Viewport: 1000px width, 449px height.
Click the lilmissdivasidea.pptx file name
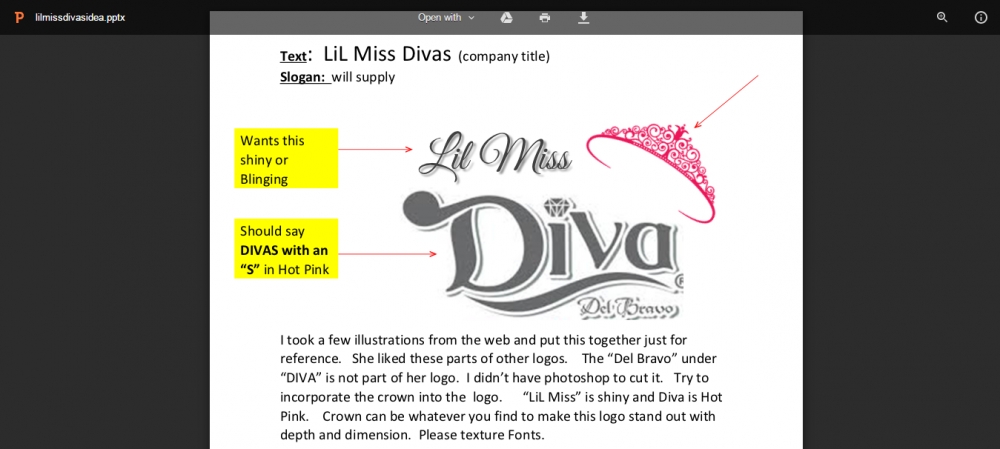point(80,17)
